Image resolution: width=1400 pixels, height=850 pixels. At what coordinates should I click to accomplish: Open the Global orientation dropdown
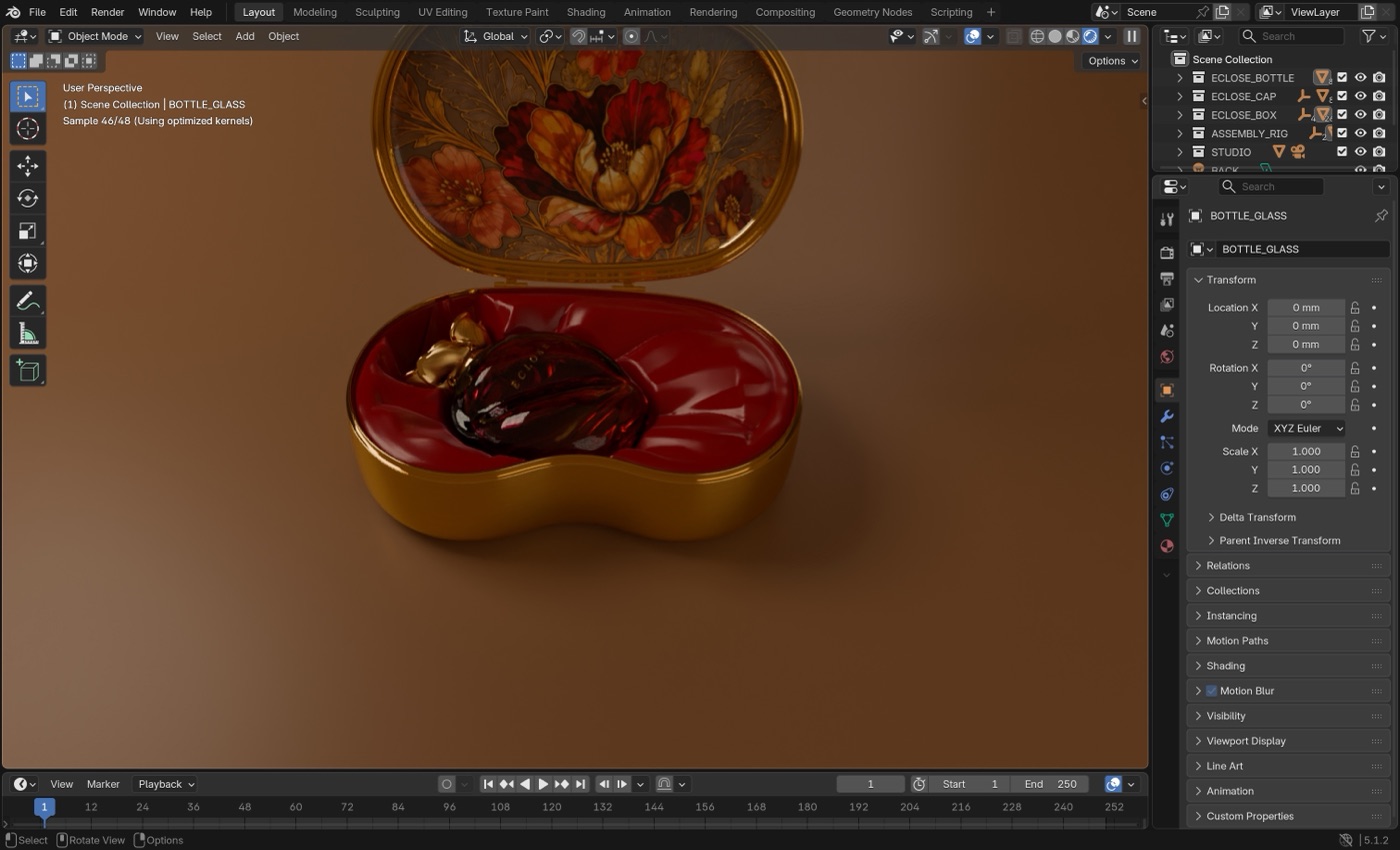495,36
